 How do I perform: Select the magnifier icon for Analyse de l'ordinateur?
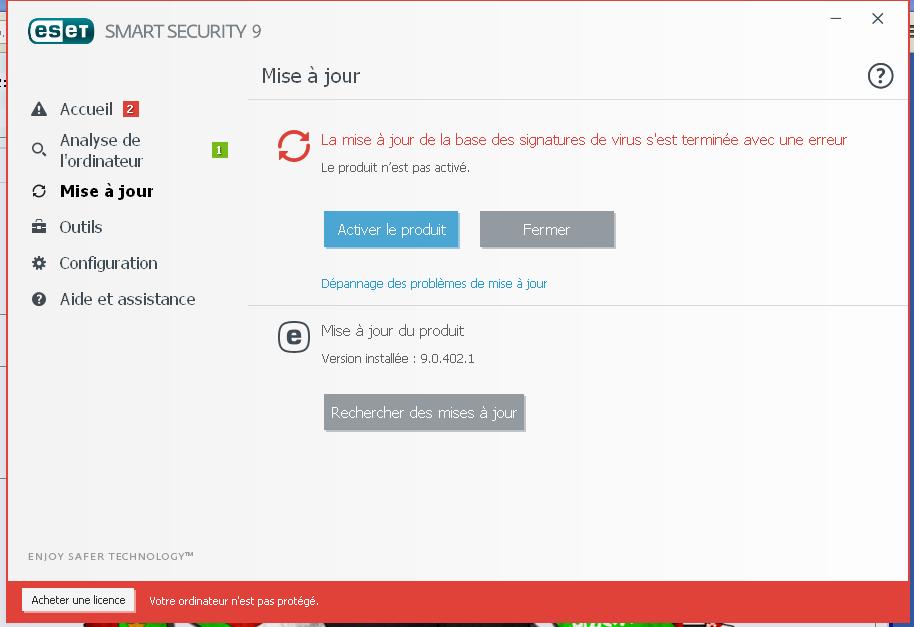[39, 150]
